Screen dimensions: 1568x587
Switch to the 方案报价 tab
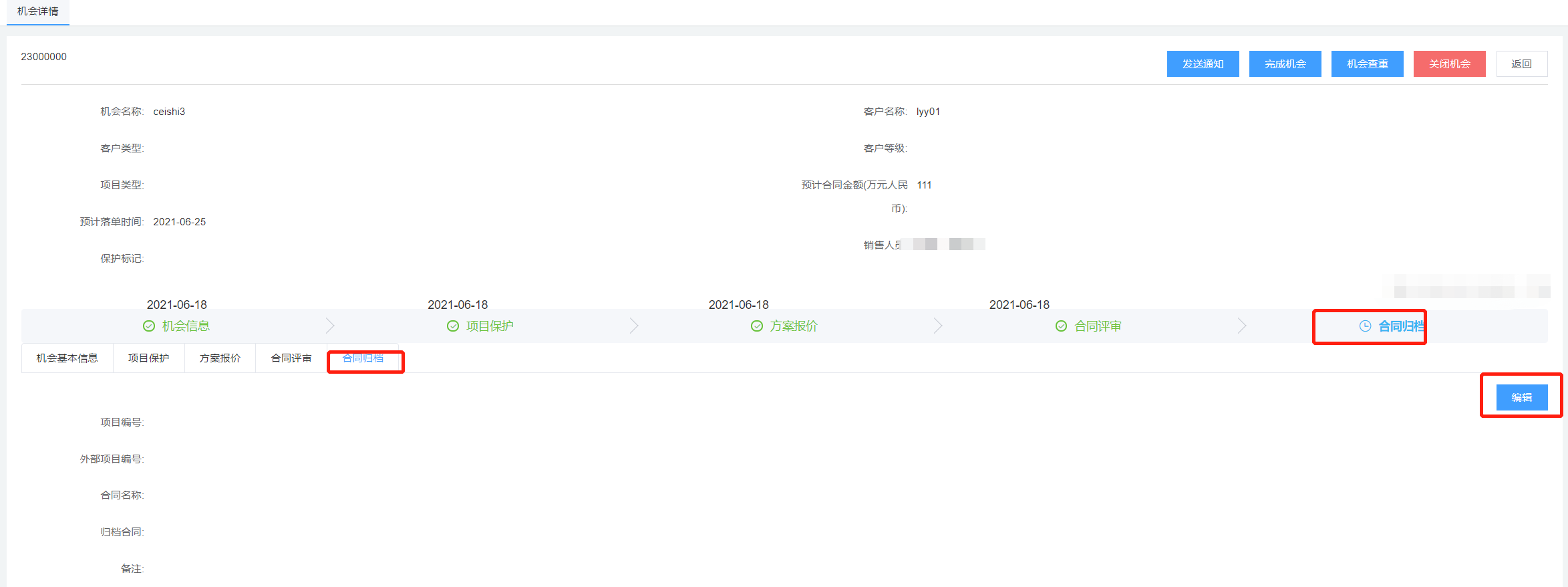tap(220, 358)
